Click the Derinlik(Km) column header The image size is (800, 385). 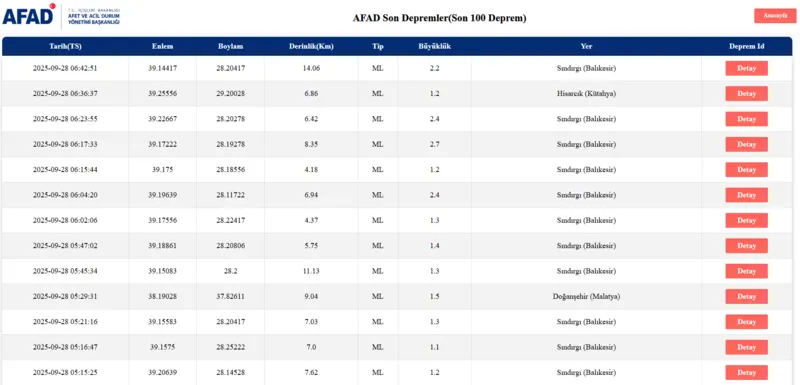(311, 46)
